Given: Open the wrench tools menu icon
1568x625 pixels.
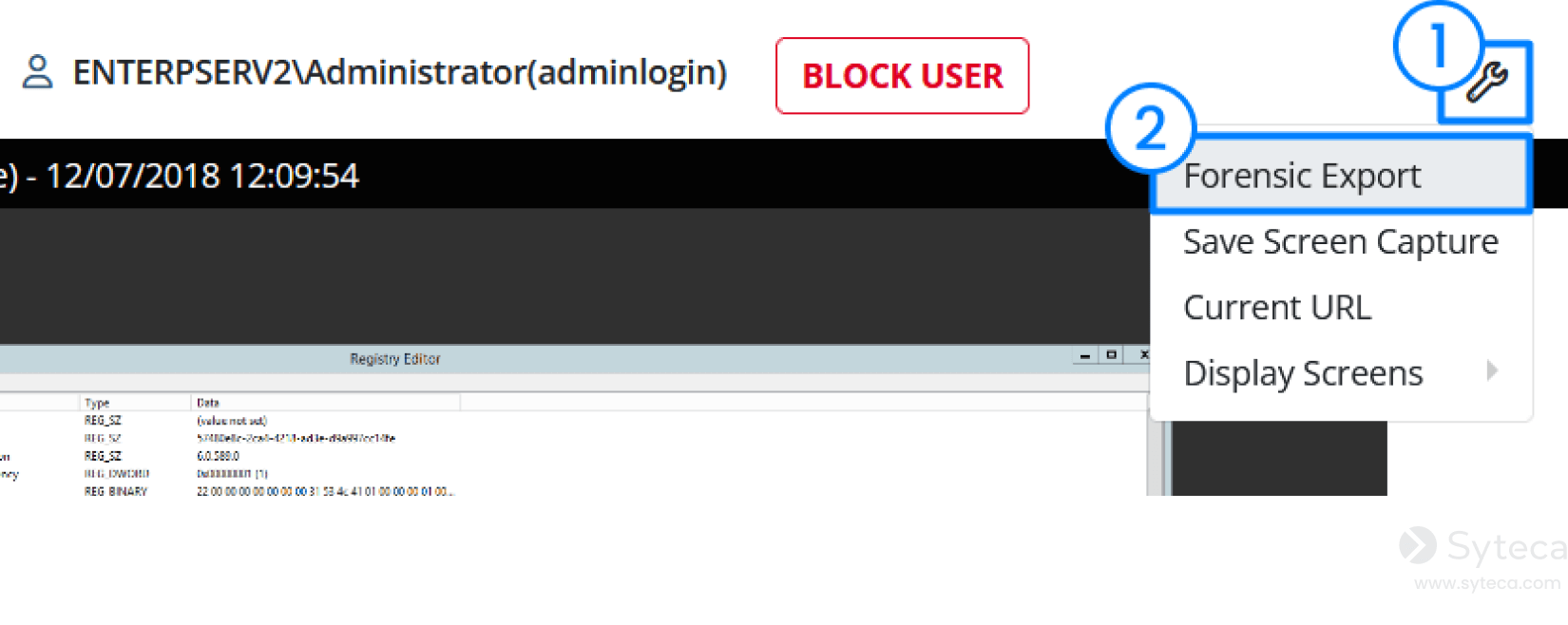Looking at the screenshot, I should pos(1486,83).
